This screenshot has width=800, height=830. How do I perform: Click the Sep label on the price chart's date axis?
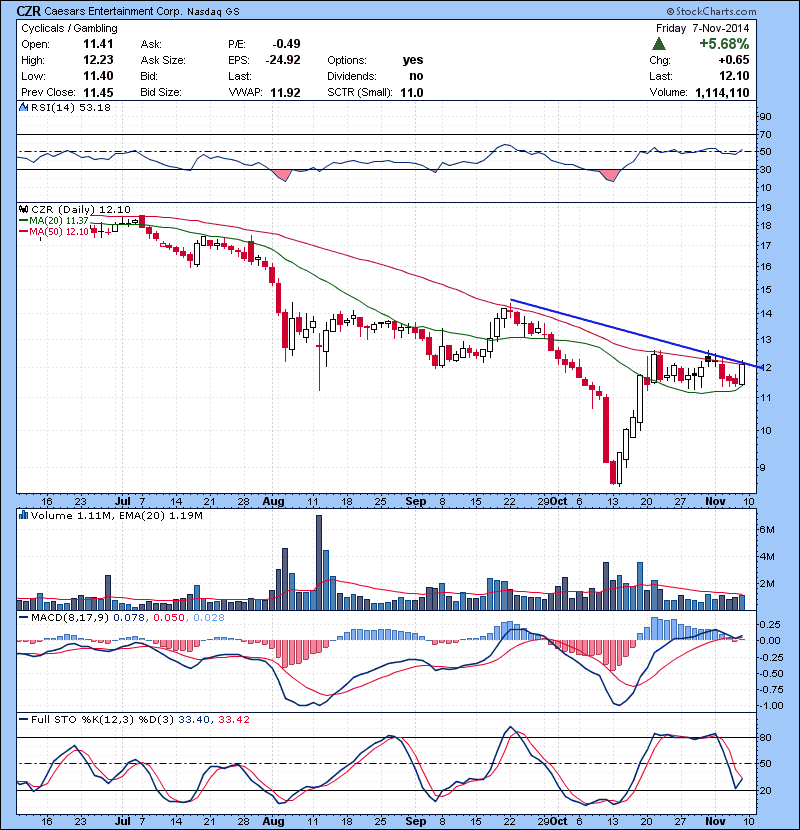[416, 501]
